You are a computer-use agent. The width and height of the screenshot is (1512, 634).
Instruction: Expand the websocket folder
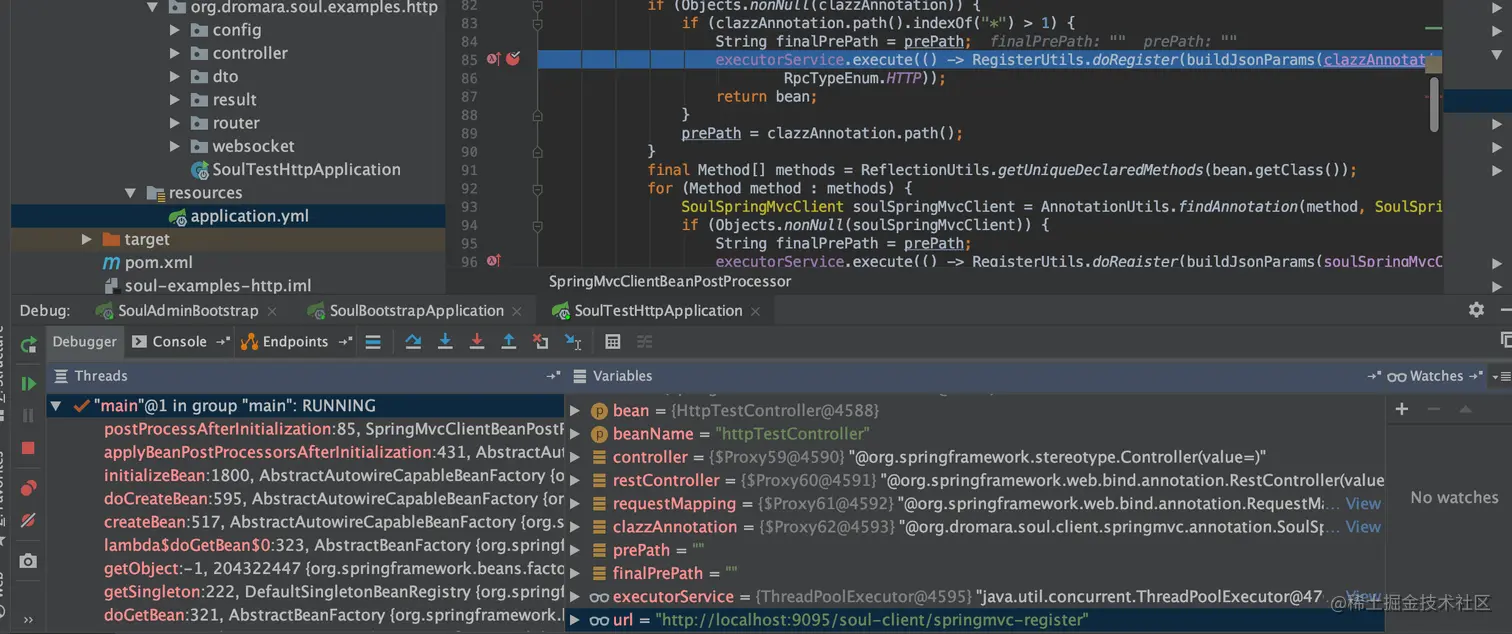point(175,146)
